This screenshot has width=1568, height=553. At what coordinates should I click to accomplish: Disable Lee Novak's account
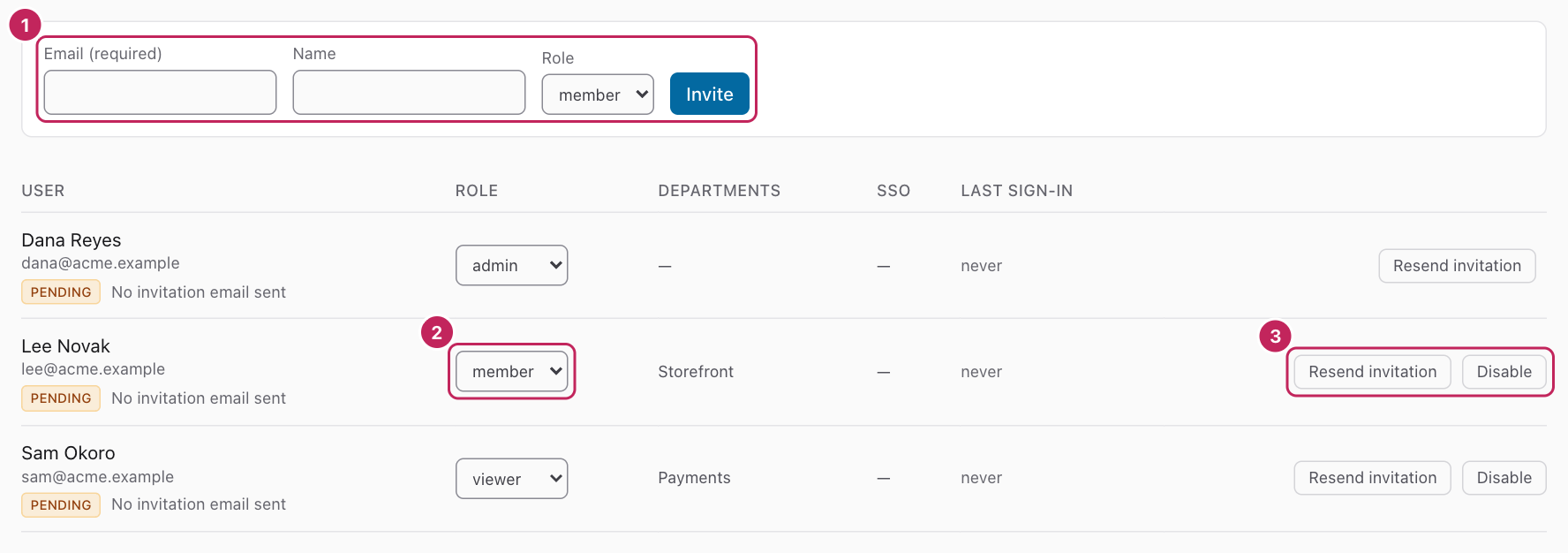point(1504,372)
